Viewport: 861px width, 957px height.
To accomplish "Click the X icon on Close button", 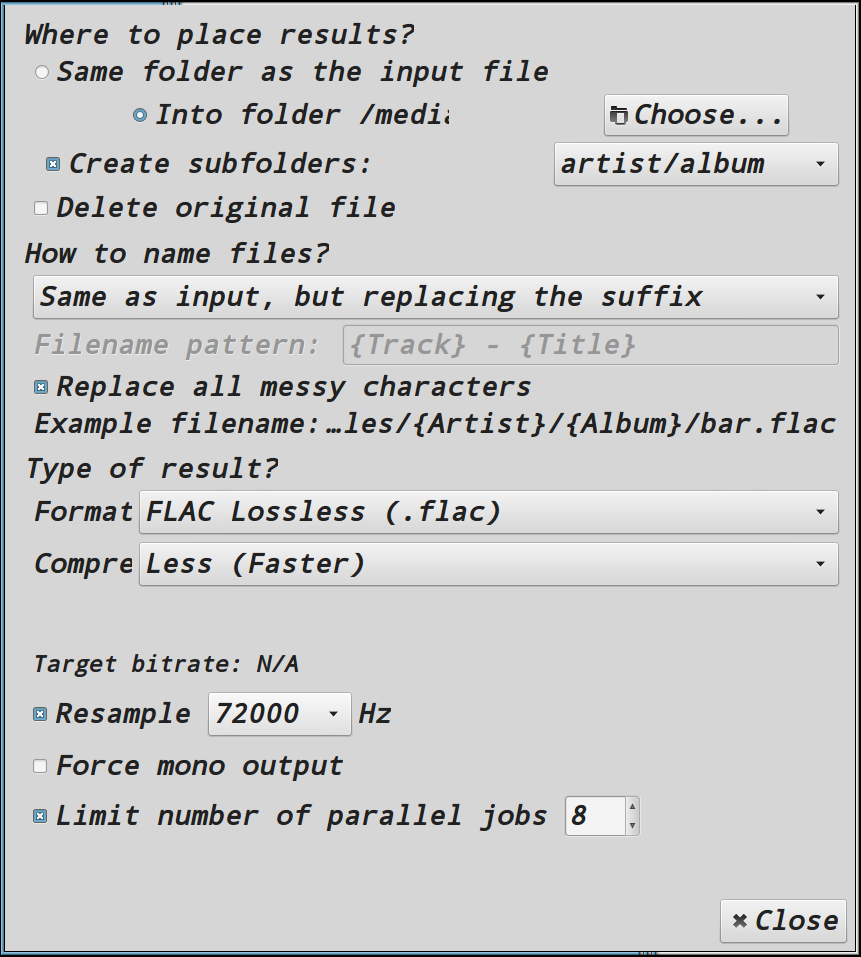I will tap(740, 921).
